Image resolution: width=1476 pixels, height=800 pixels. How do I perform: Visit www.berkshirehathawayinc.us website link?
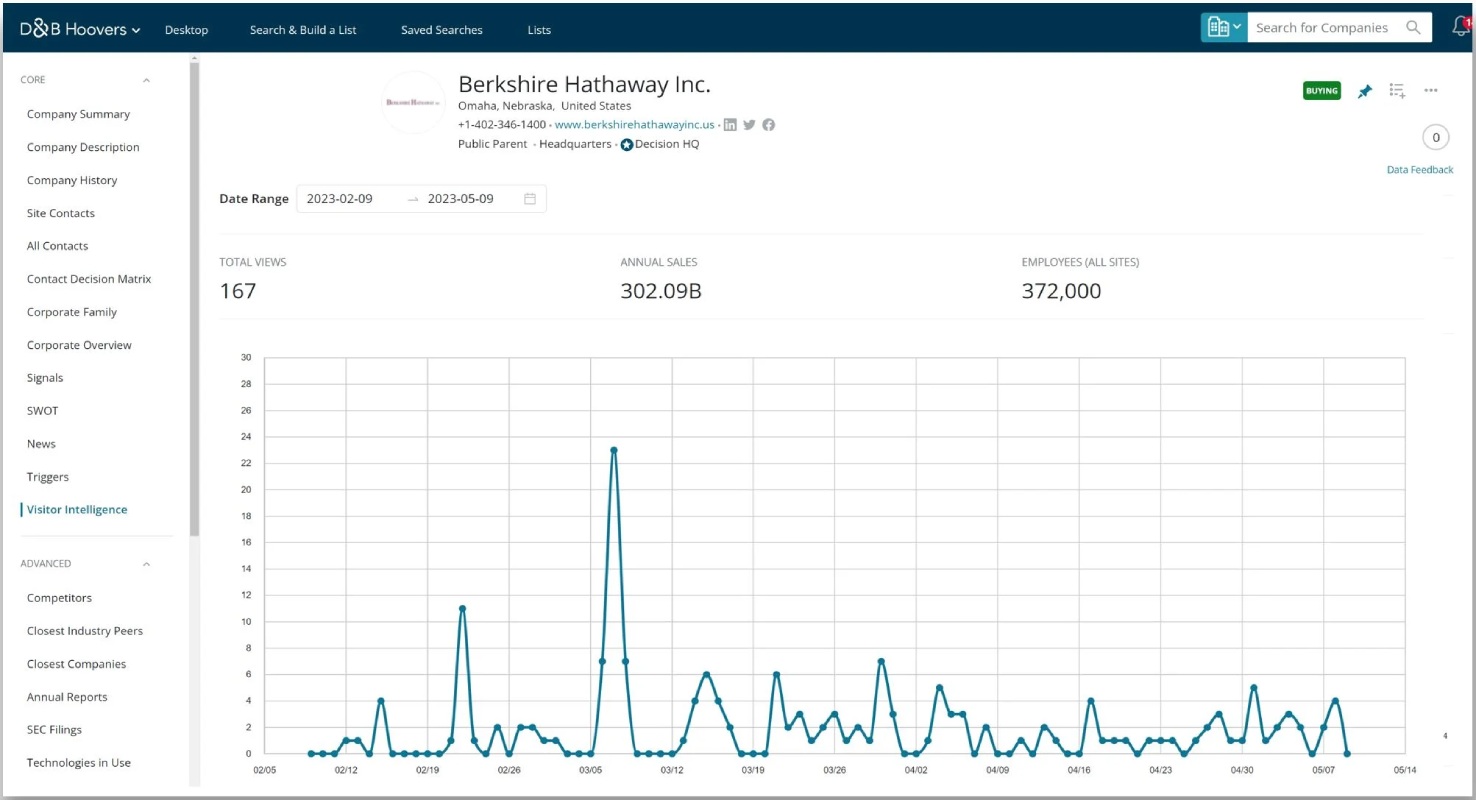click(x=635, y=125)
